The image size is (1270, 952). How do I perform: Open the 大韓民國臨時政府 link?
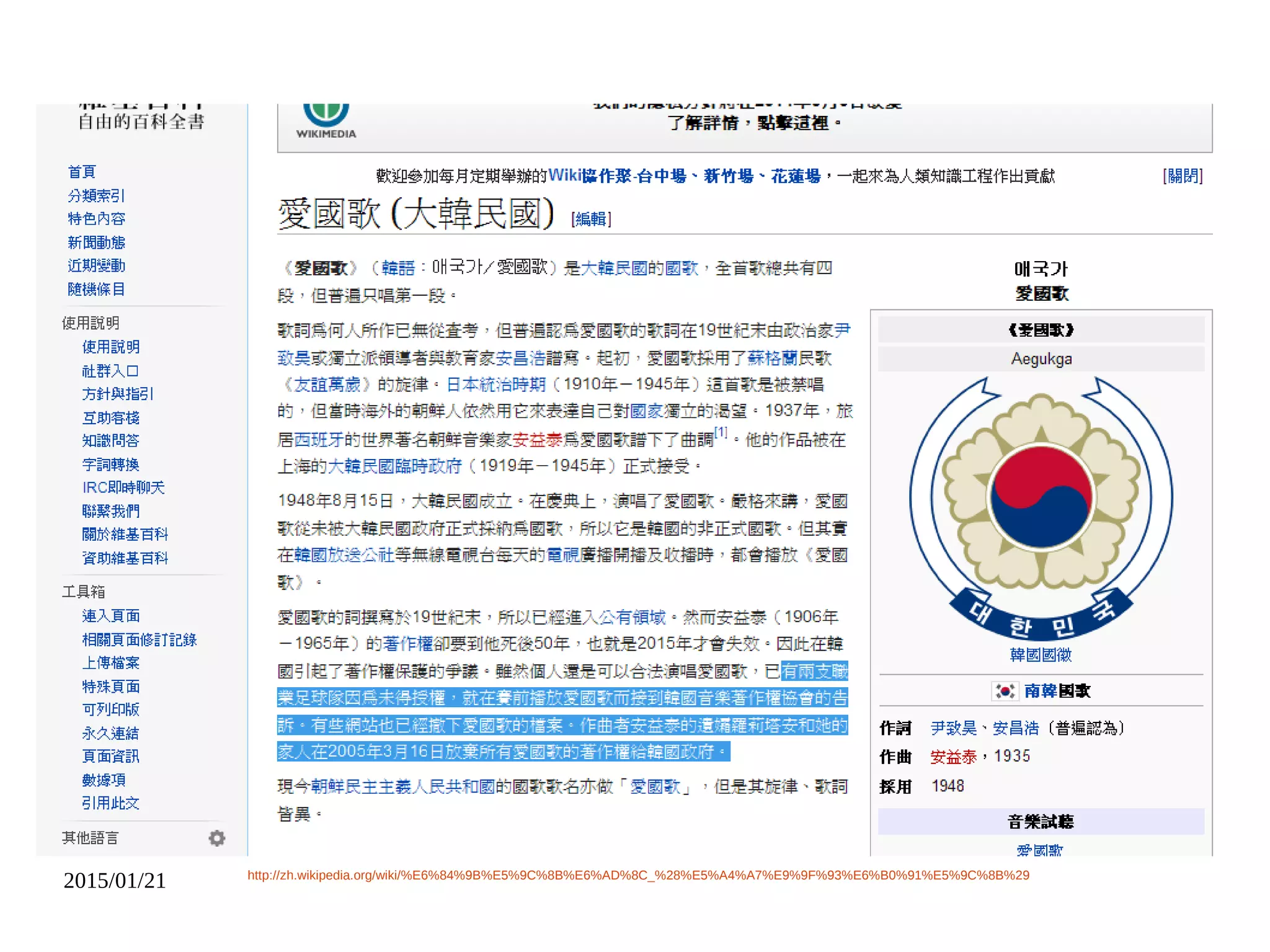pyautogui.click(x=394, y=466)
